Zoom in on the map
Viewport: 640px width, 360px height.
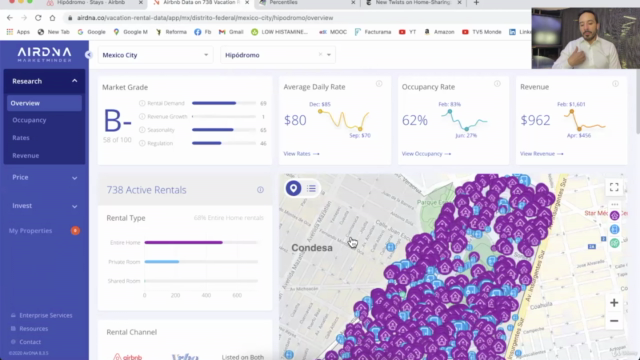[614, 302]
